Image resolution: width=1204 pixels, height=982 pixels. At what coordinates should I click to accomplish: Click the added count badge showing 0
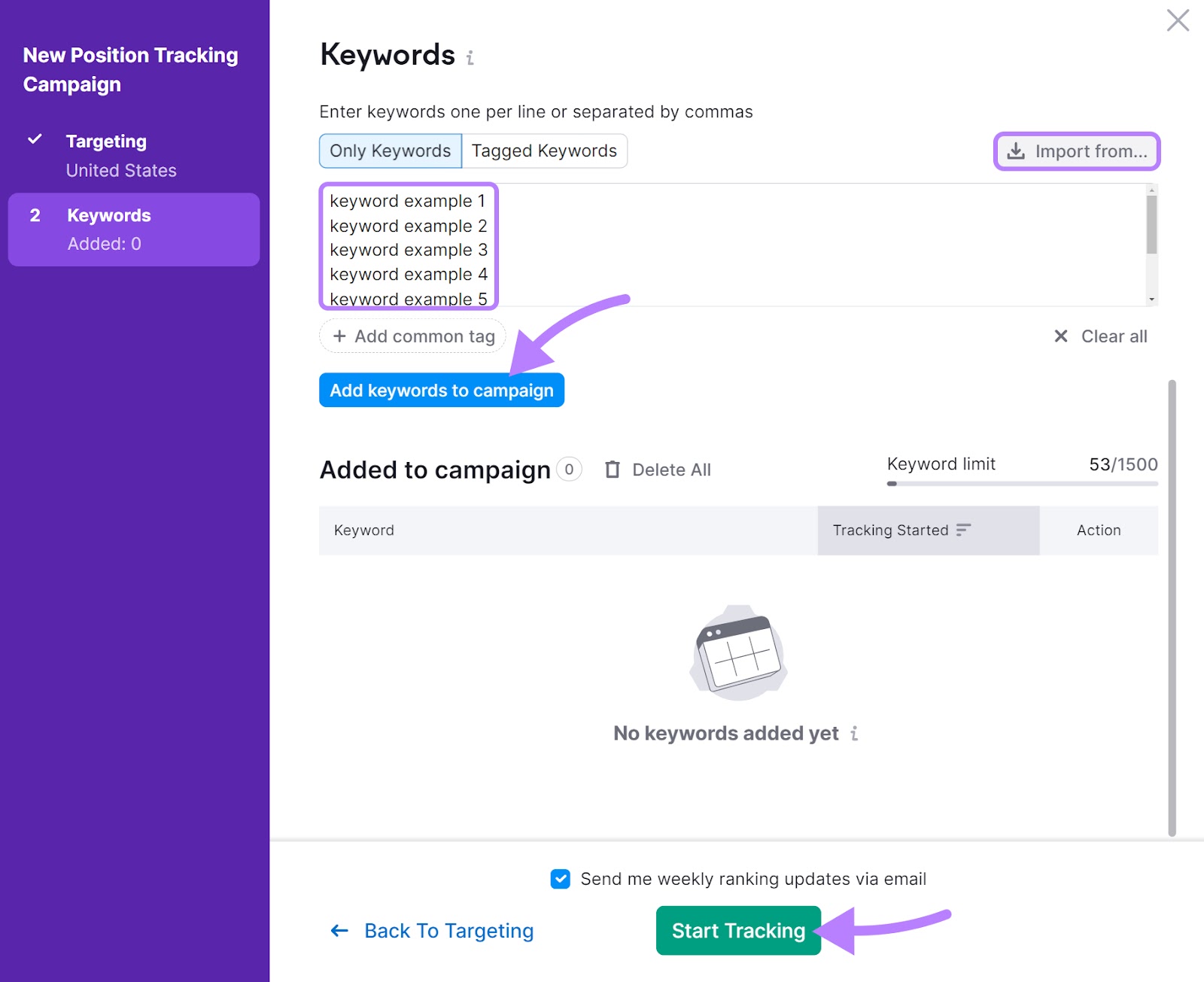pos(569,470)
